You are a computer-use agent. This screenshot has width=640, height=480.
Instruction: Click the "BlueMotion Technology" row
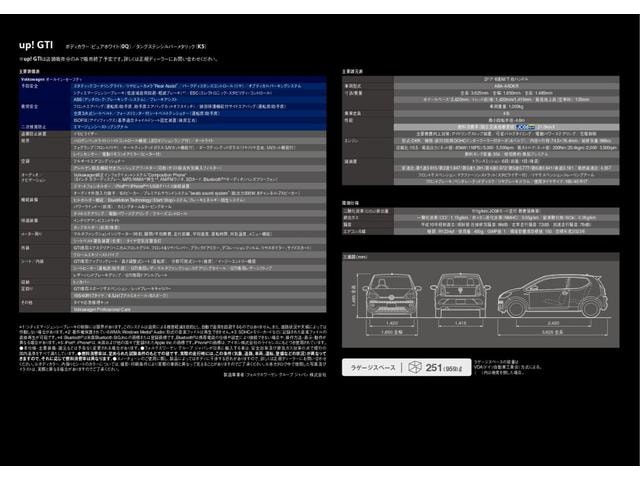coord(199,200)
